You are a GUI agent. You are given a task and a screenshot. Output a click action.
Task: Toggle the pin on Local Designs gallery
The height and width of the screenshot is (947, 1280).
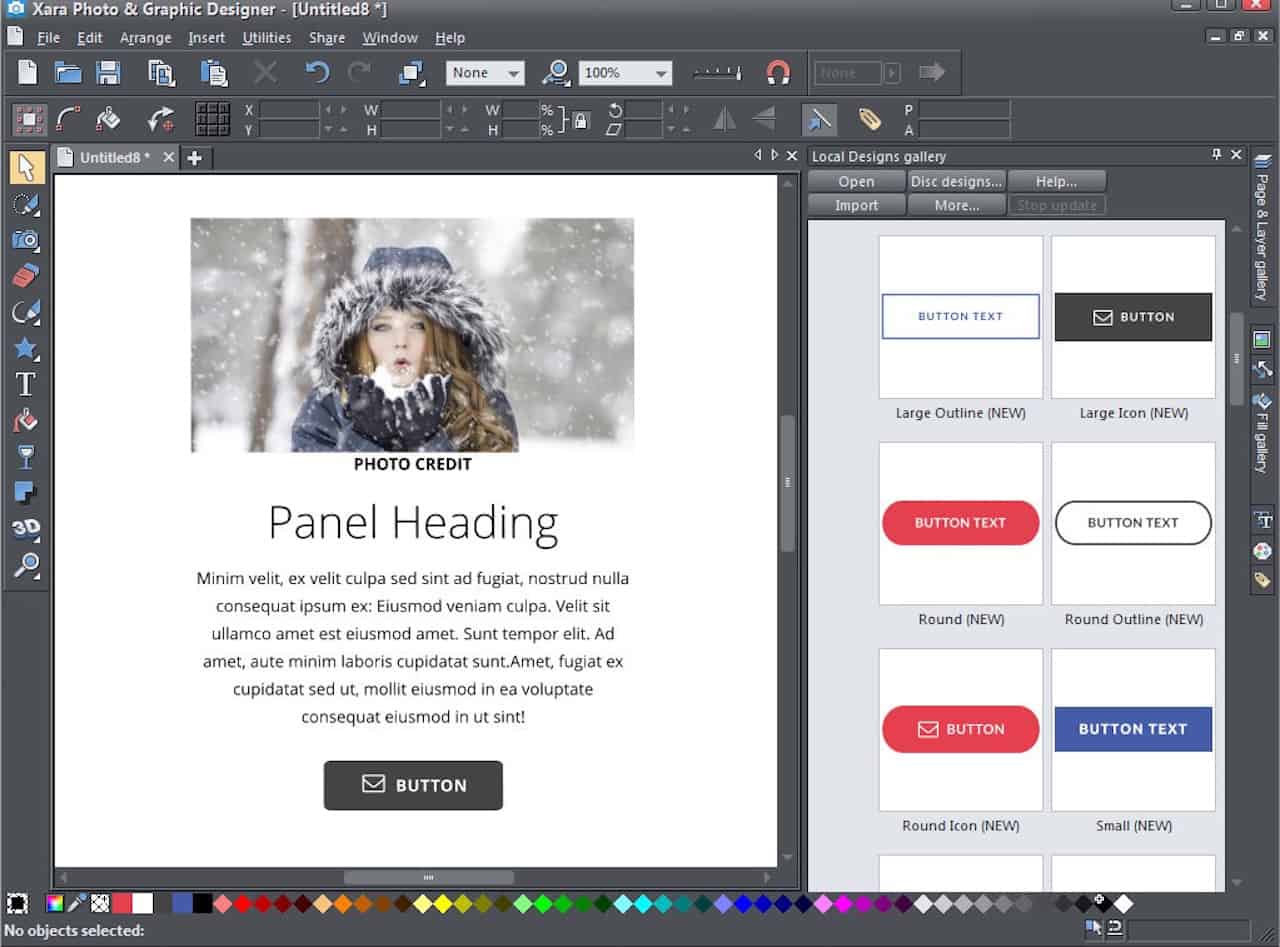coord(1217,155)
